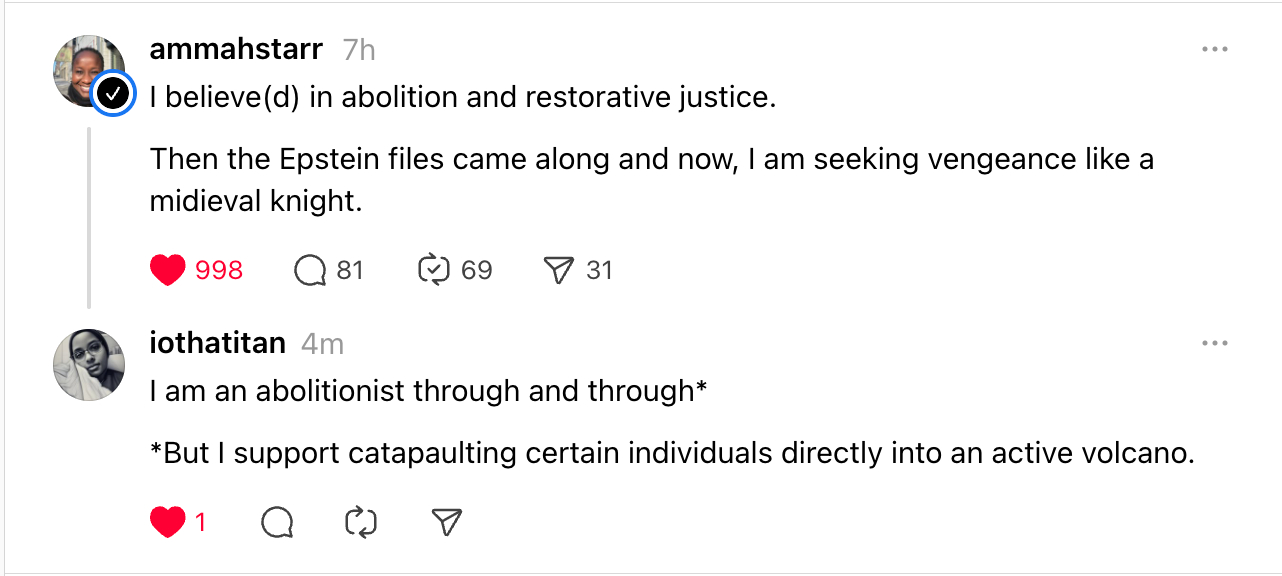Visit ammahstarr's profile via username
The width and height of the screenshot is (1282, 576).
[236, 49]
